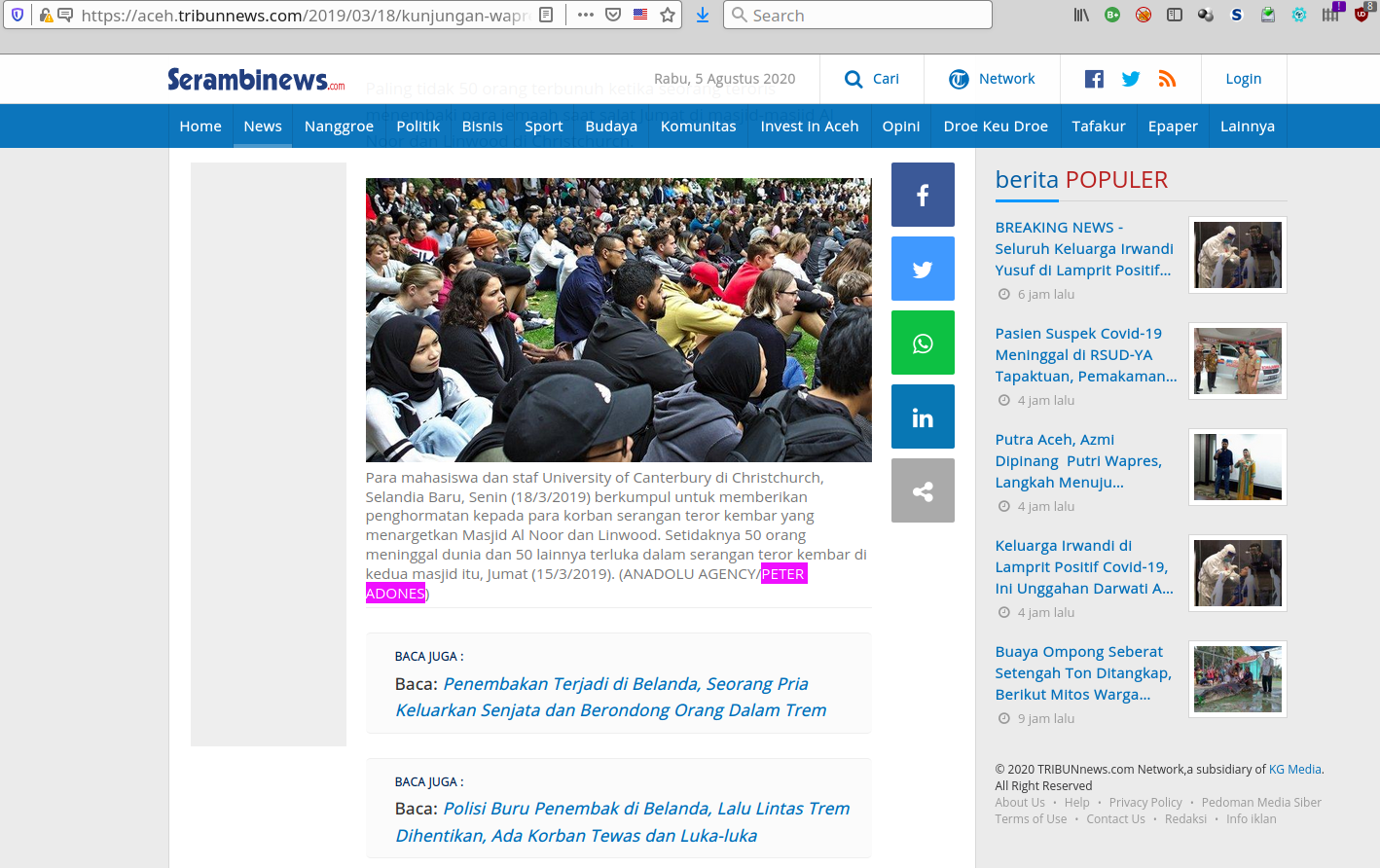The height and width of the screenshot is (868, 1380).
Task: Open the Firefox sidebar toggle icon
Action: coord(1175,15)
